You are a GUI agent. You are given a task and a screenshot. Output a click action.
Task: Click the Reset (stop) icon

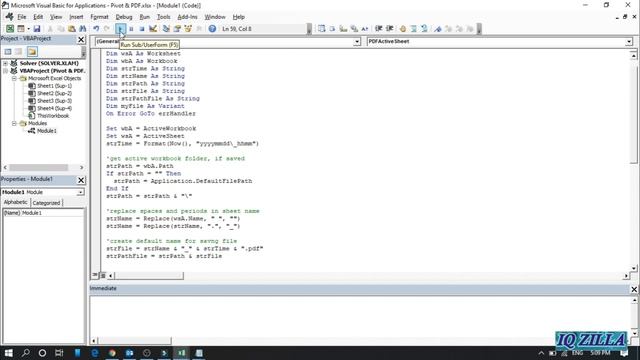[x=142, y=29]
